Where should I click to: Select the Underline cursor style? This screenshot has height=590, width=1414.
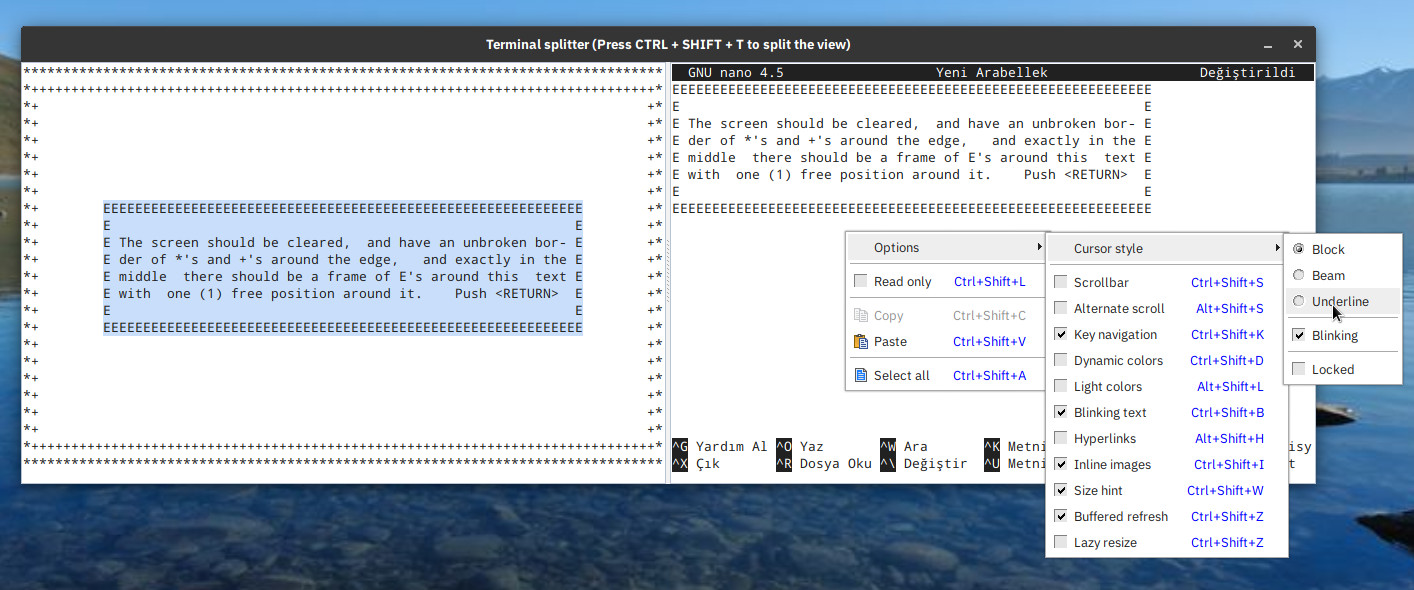click(1299, 302)
